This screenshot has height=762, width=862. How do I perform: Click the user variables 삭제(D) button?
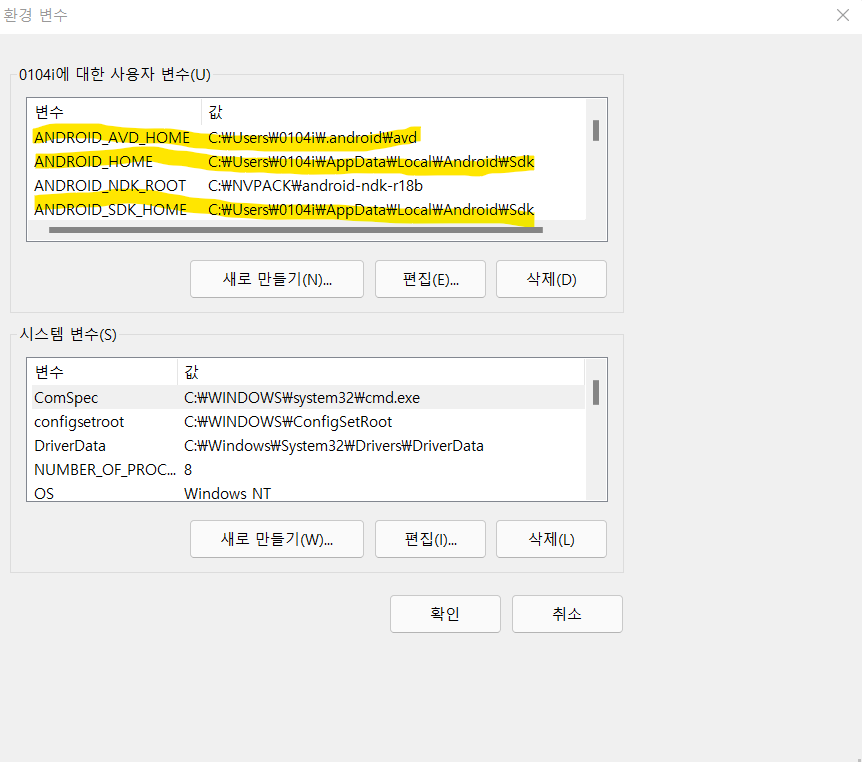[551, 279]
